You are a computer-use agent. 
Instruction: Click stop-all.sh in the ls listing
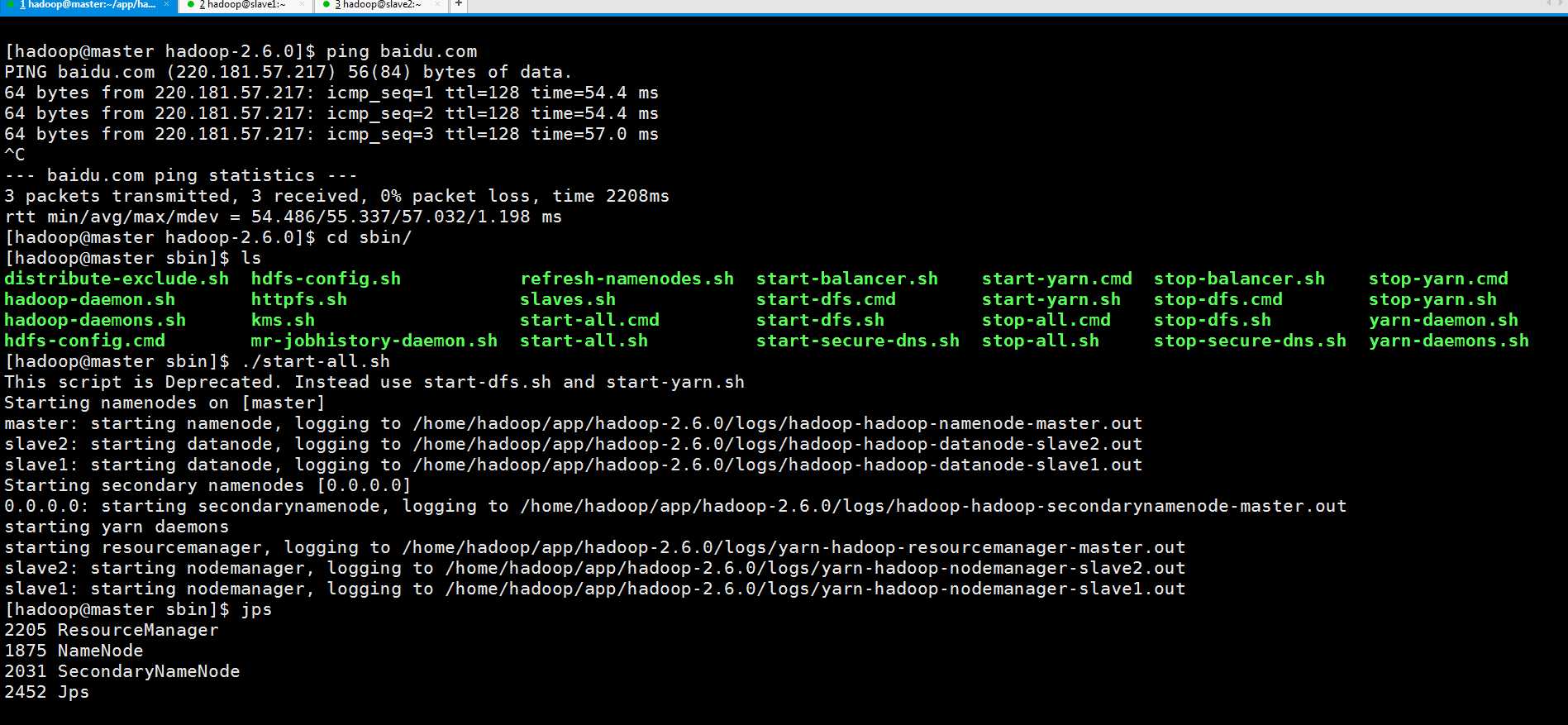(x=1041, y=341)
